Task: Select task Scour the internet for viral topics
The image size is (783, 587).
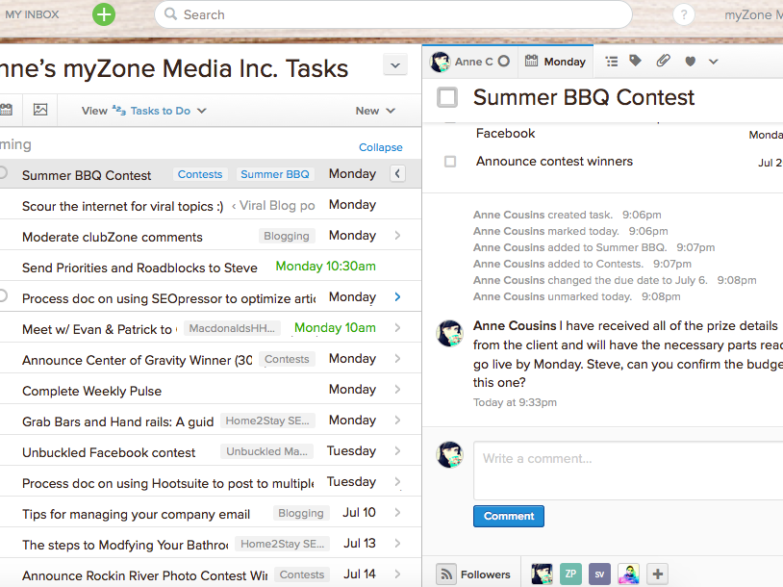Action: 123,206
